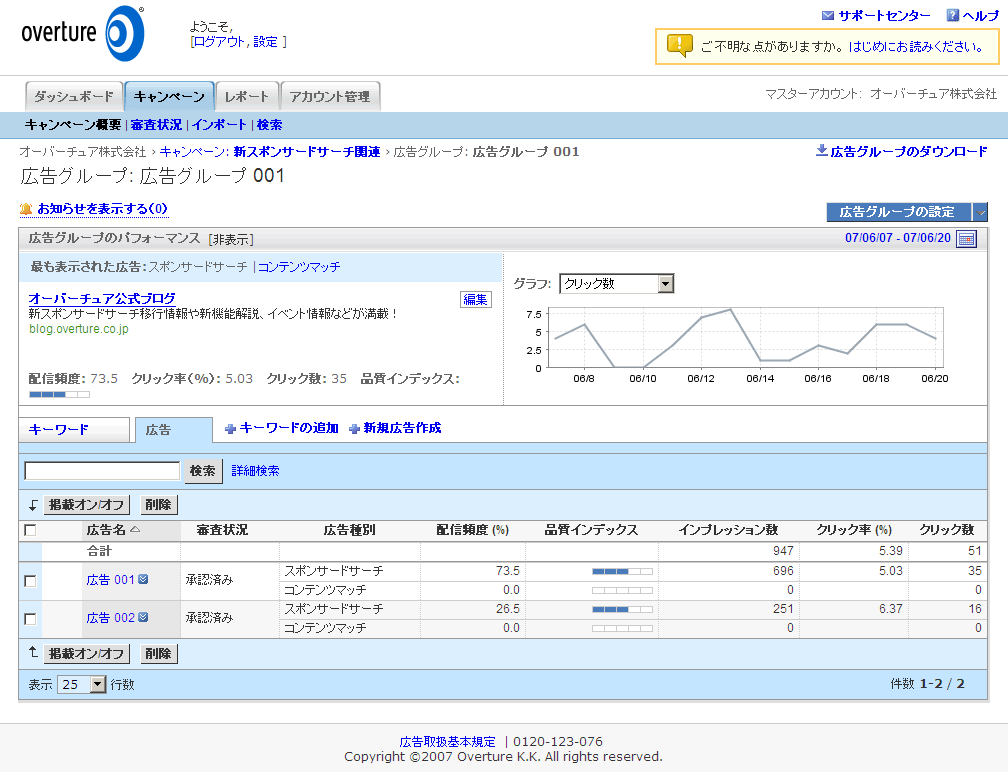The image size is (1008, 772).
Task: Expand the 広告グループの設定 dropdown arrow
Action: tap(980, 212)
